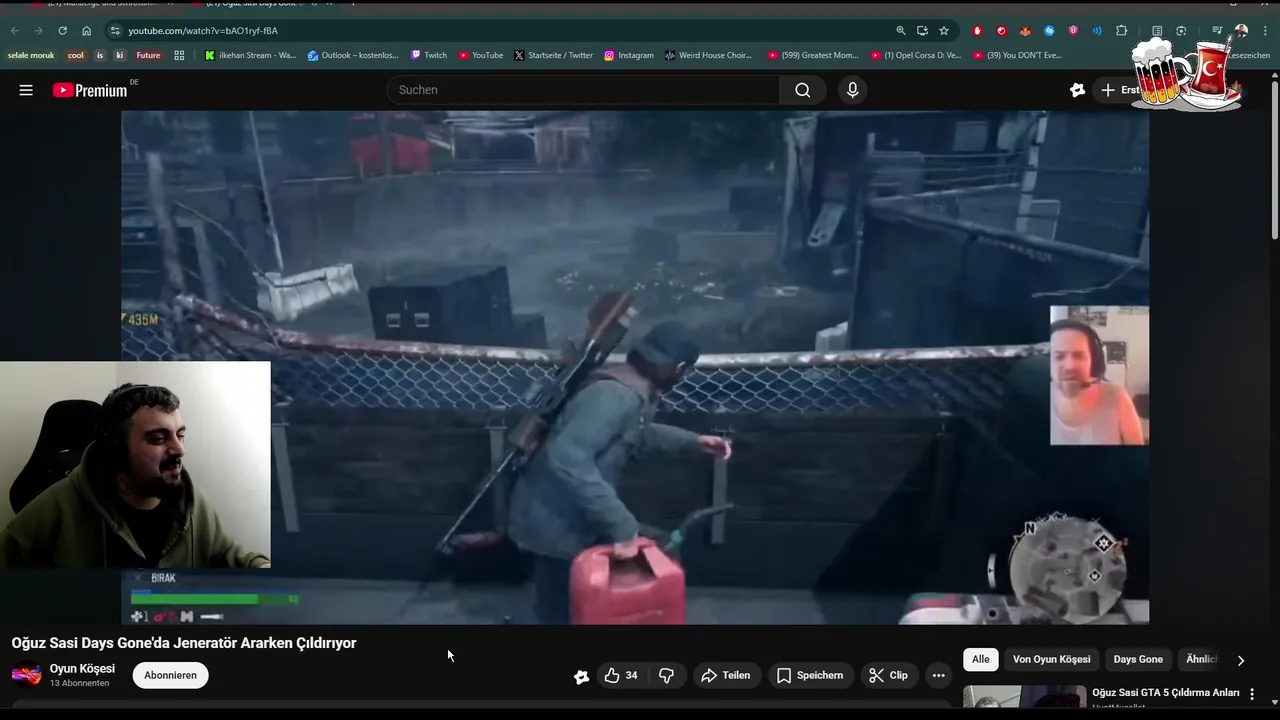Click the Google Lens screenshot search icon
The image size is (1280, 720).
(1181, 31)
